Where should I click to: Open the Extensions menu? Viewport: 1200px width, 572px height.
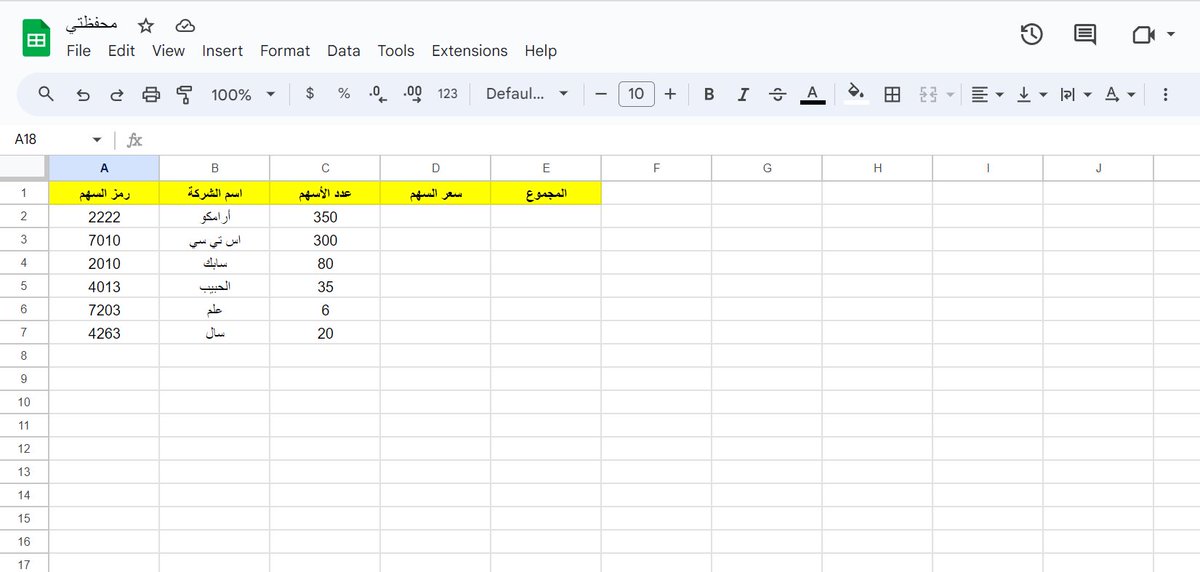469,50
